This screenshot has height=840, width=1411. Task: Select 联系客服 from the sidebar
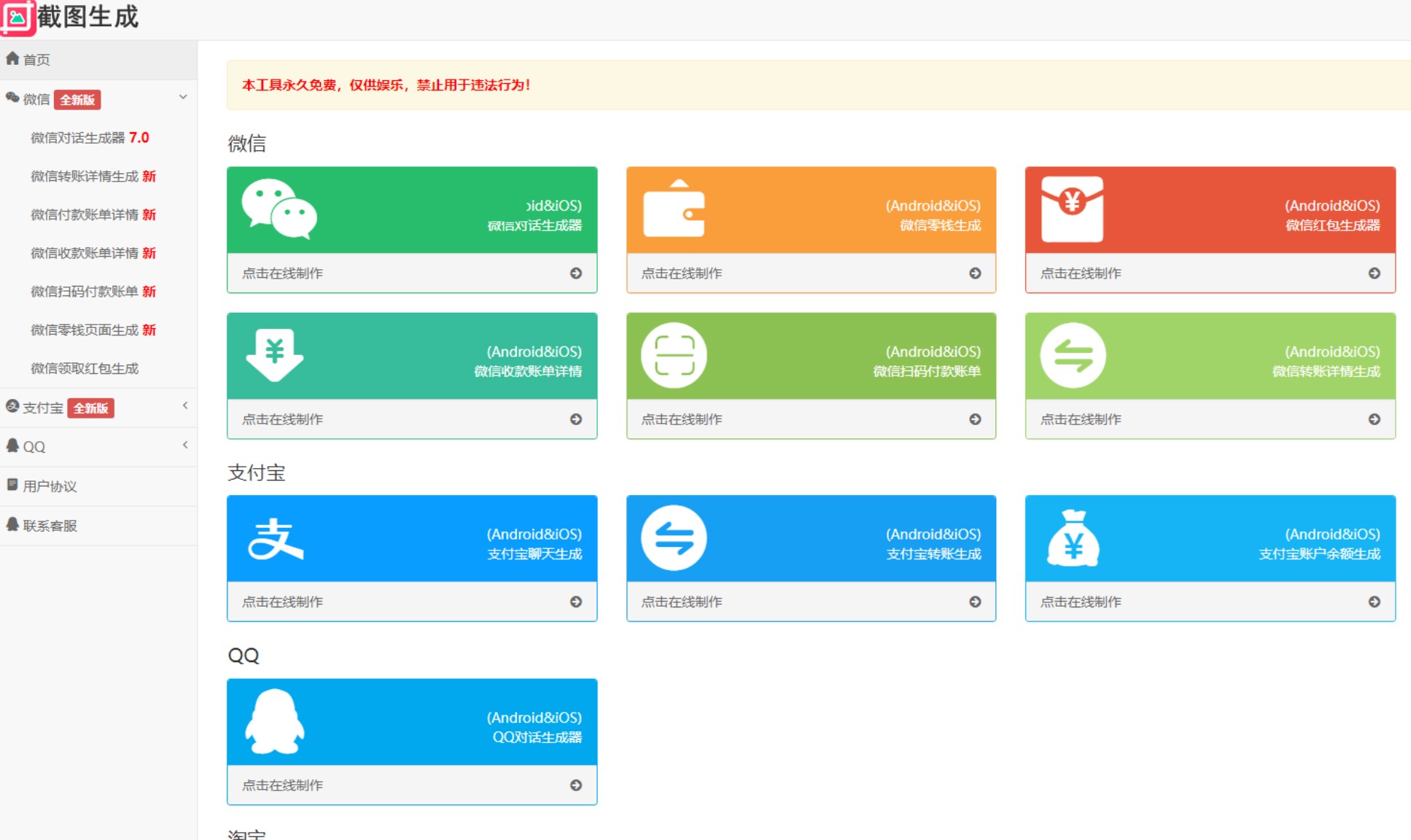(50, 526)
